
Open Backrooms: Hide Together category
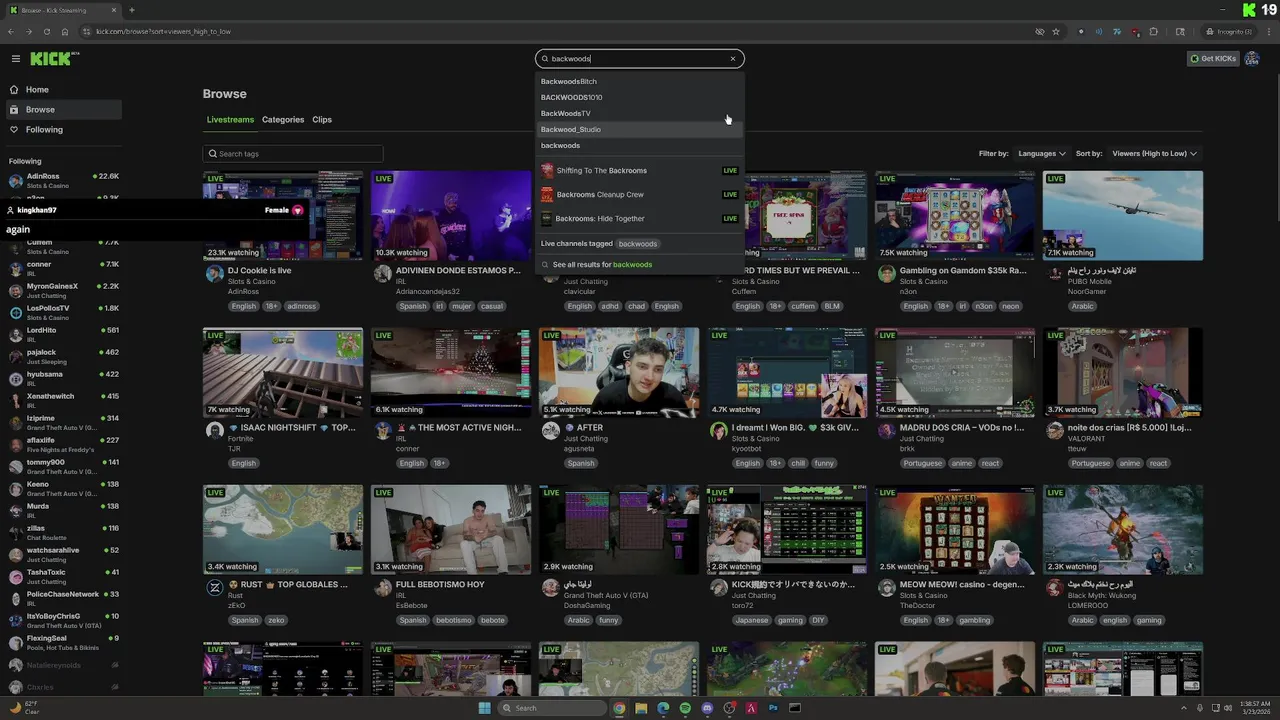[x=640, y=219]
